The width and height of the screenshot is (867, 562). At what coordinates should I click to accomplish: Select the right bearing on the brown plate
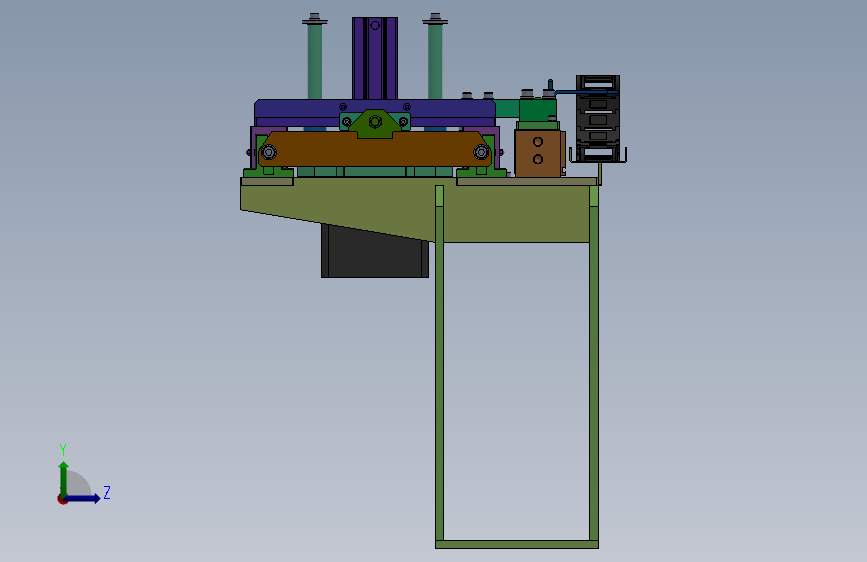tap(480, 152)
